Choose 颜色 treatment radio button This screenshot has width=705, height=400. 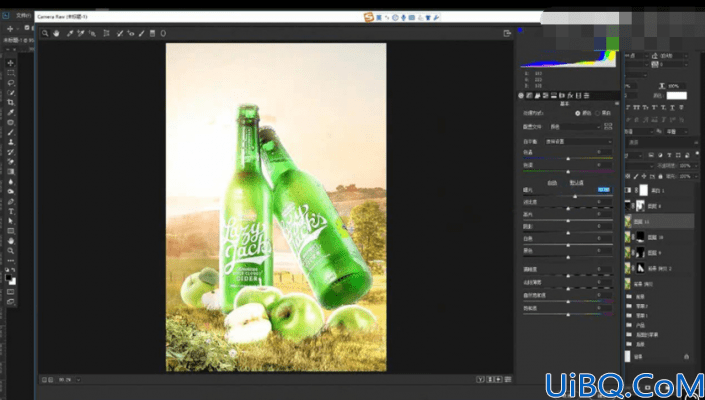pyautogui.click(x=578, y=113)
